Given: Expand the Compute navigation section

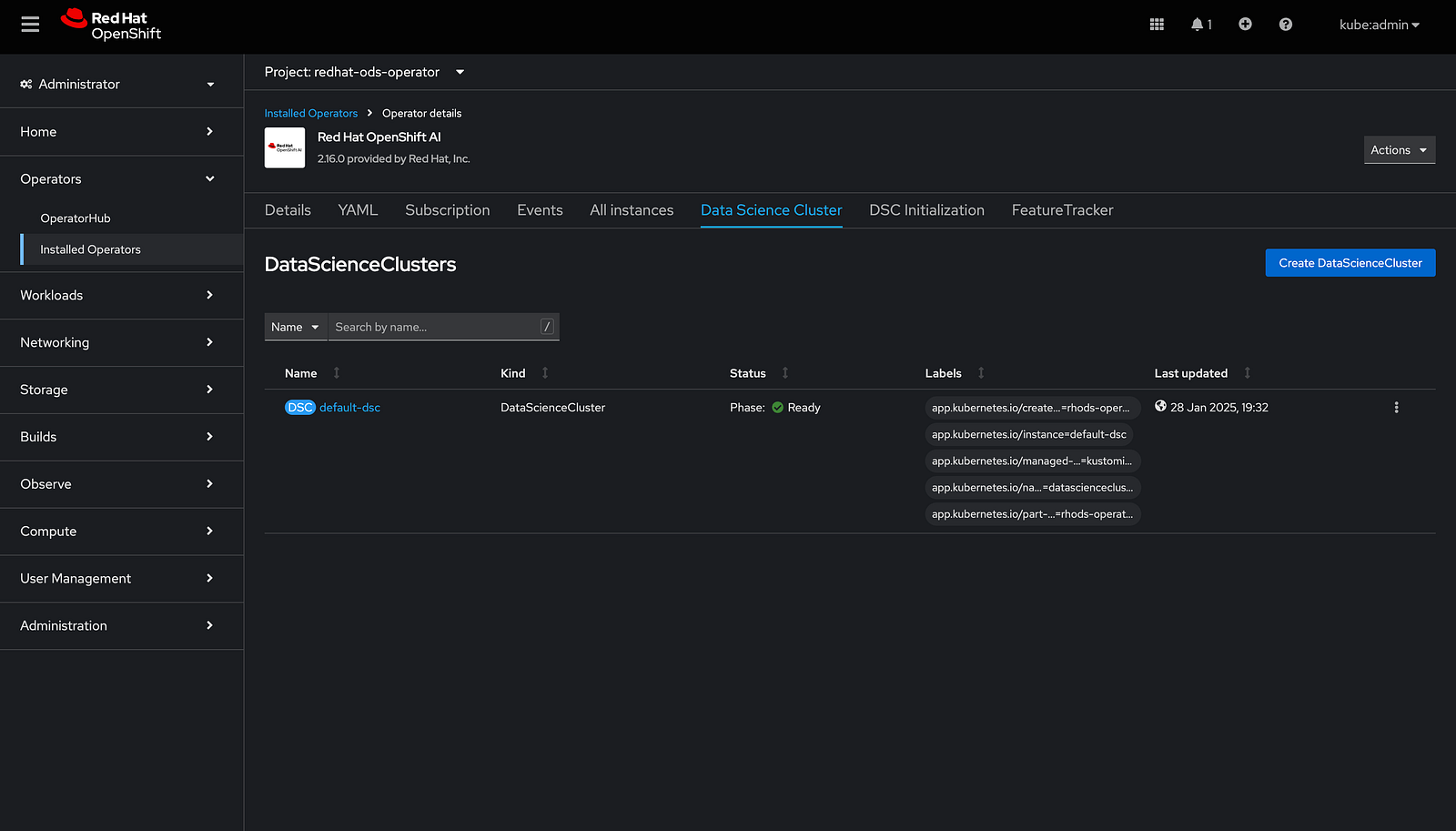Looking at the screenshot, I should click(x=122, y=532).
